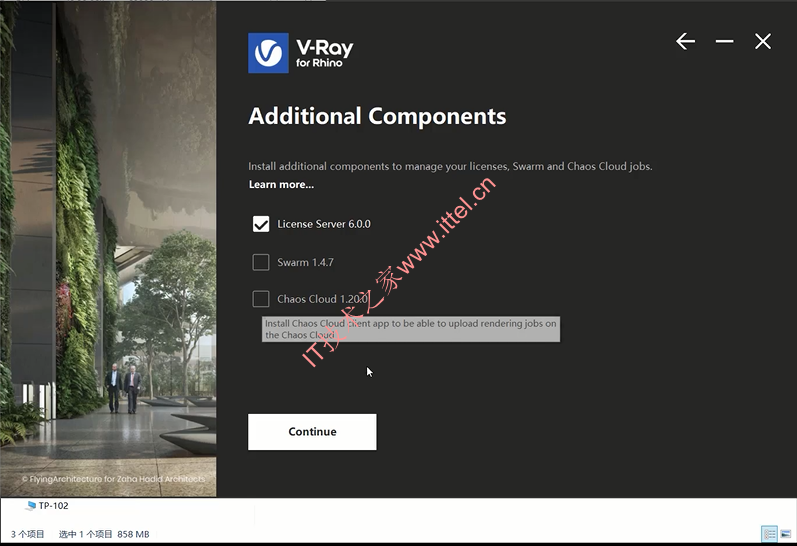Open the Learn more... link
The height and width of the screenshot is (546, 797).
pyautogui.click(x=281, y=185)
